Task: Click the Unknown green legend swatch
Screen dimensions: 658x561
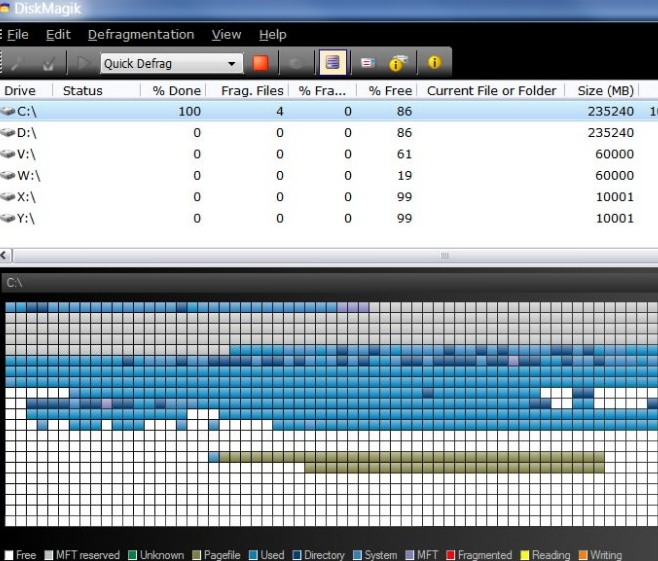Action: (133, 555)
